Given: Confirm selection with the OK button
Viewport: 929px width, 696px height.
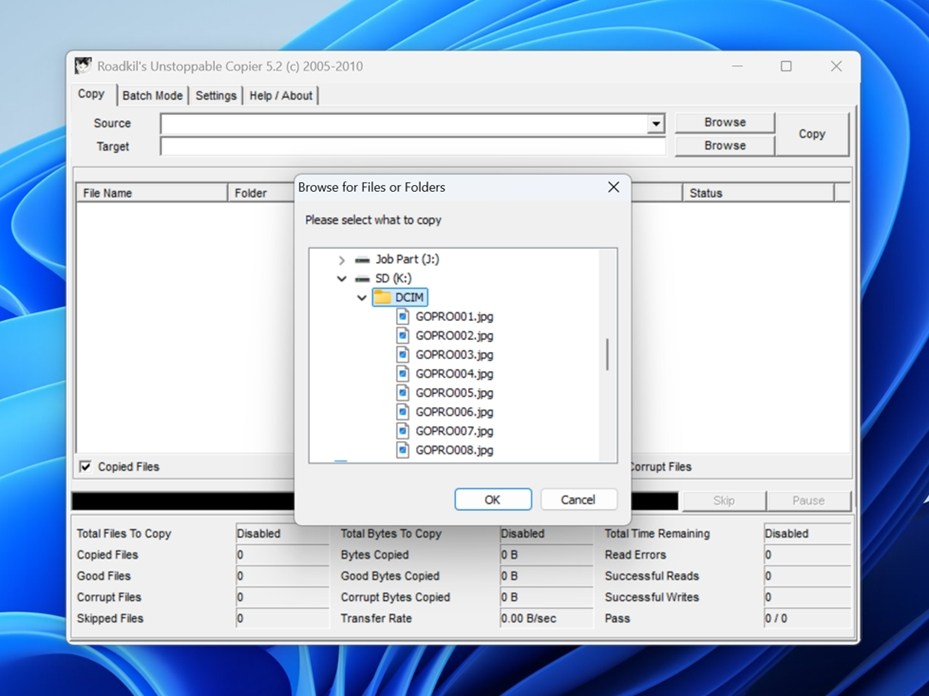Looking at the screenshot, I should pos(493,499).
